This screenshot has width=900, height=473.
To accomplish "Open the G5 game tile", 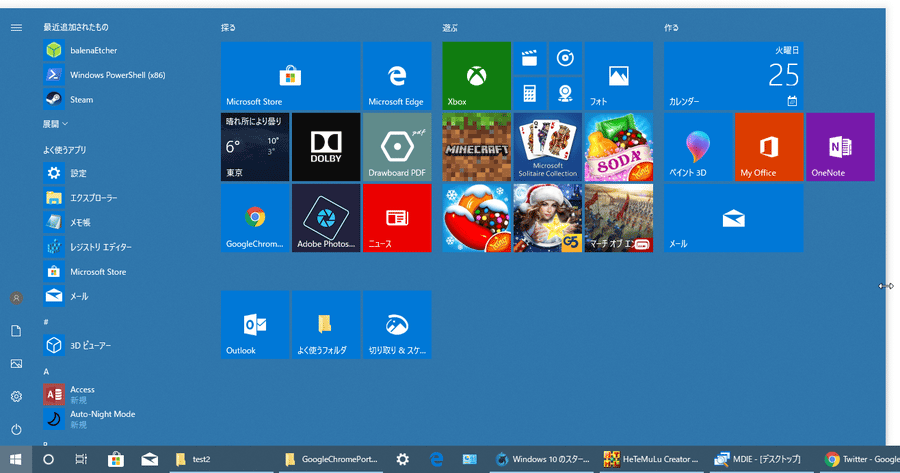I will click(548, 218).
